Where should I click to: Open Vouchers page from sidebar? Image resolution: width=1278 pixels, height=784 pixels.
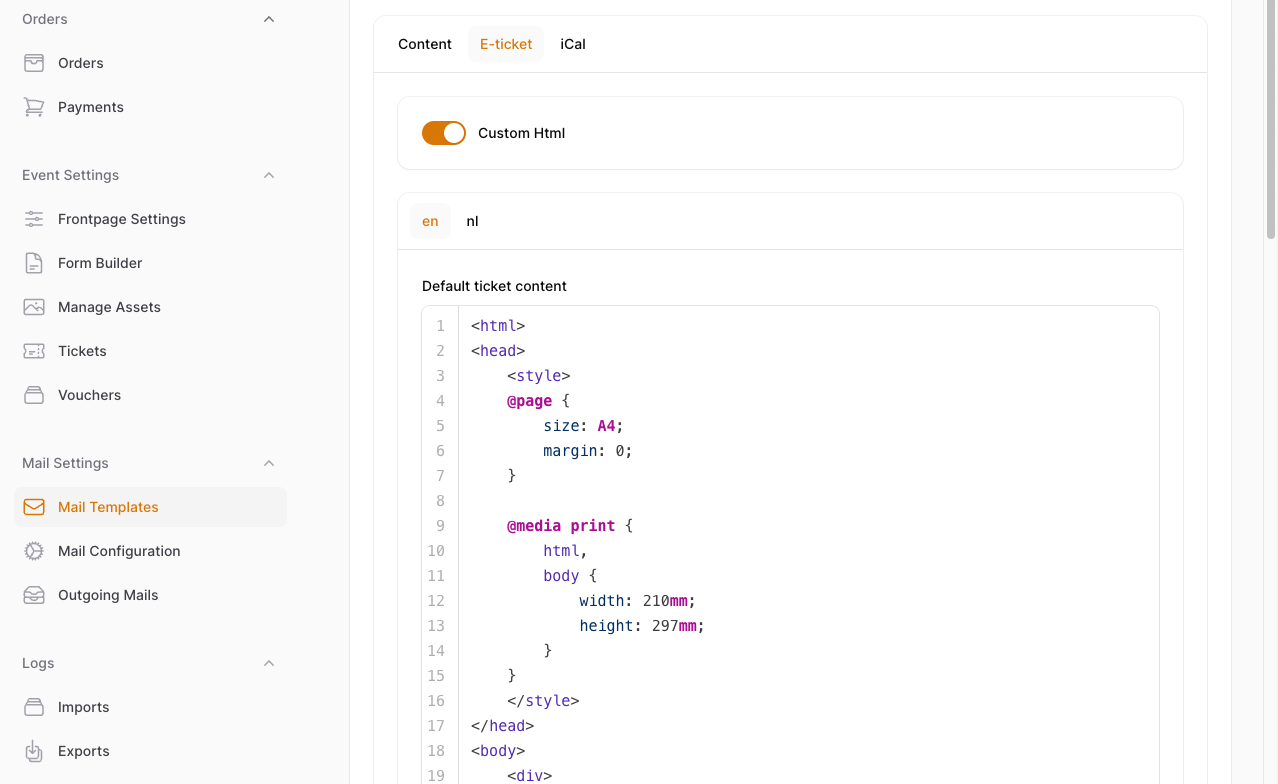click(89, 395)
